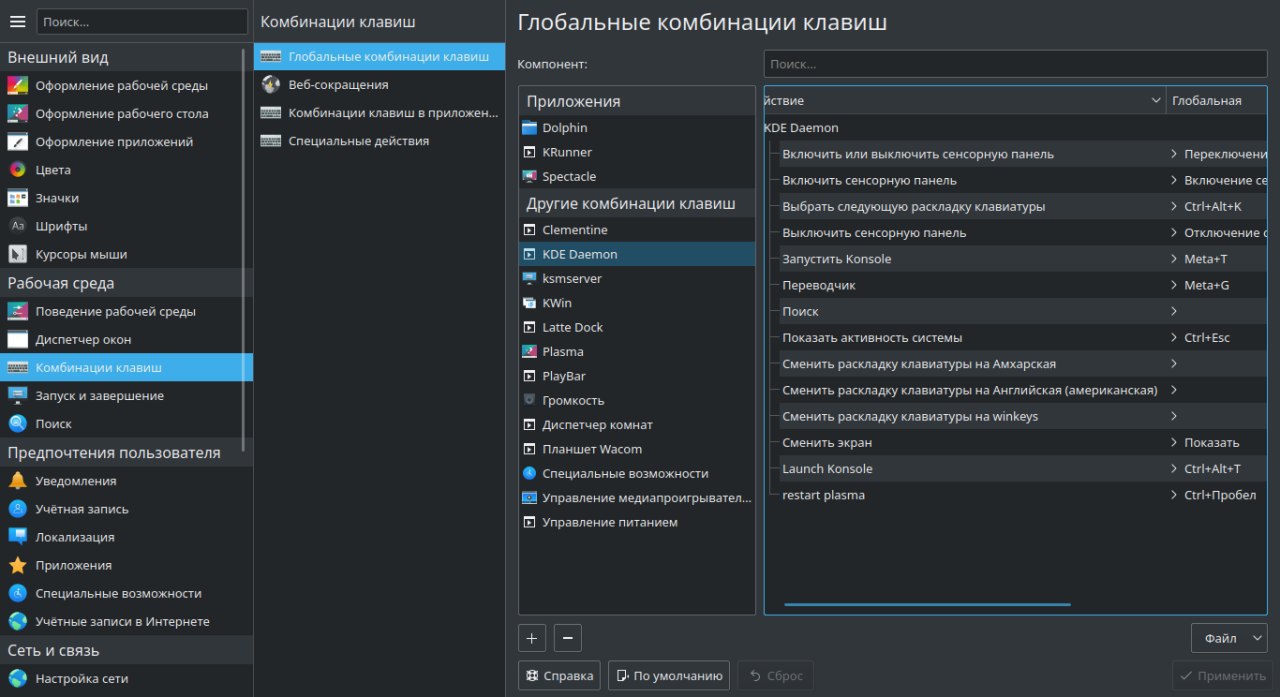The height and width of the screenshot is (697, 1280).
Task: Select the PlayBar component
Action: click(637, 376)
